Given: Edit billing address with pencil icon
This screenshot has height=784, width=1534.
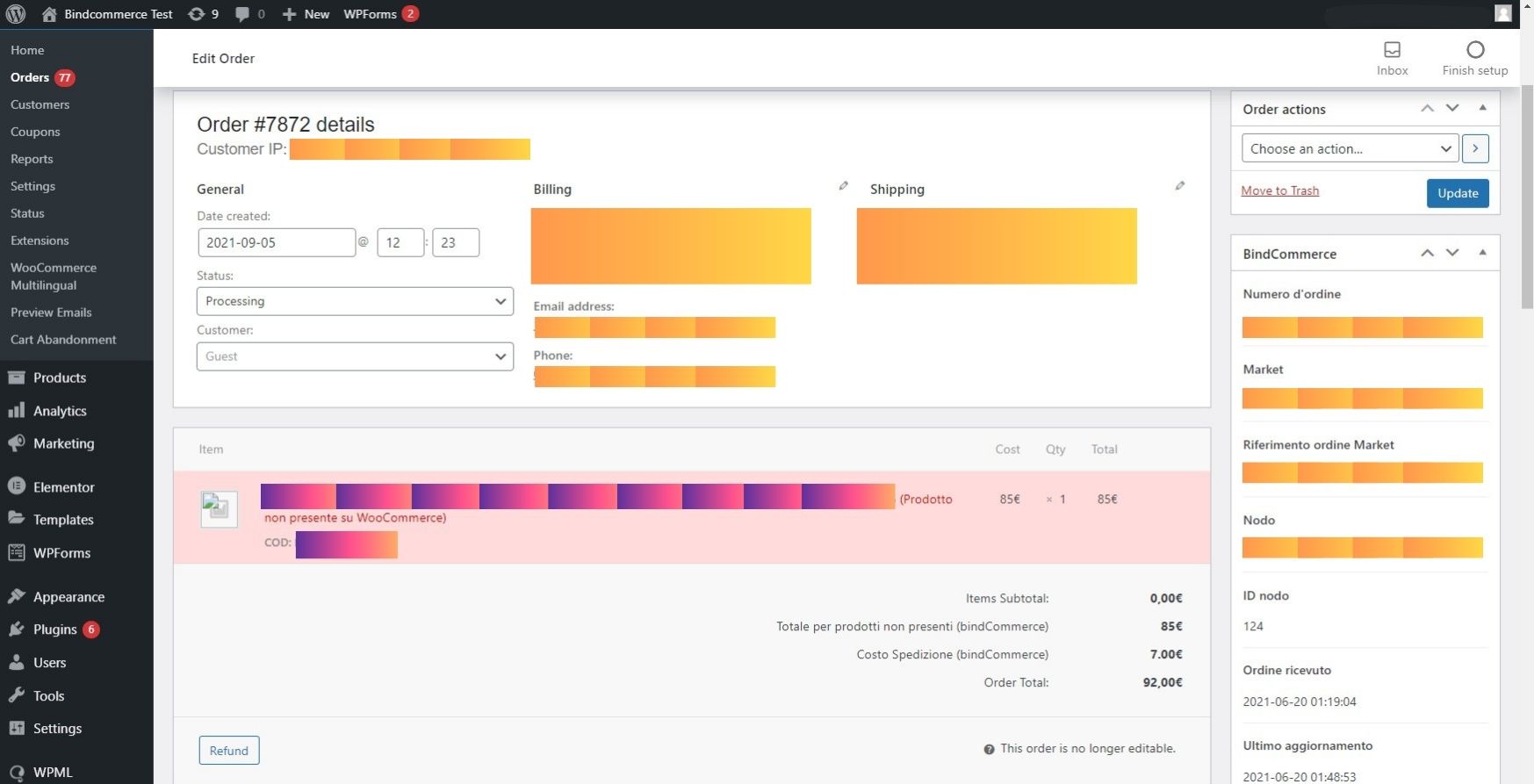Looking at the screenshot, I should point(843,186).
